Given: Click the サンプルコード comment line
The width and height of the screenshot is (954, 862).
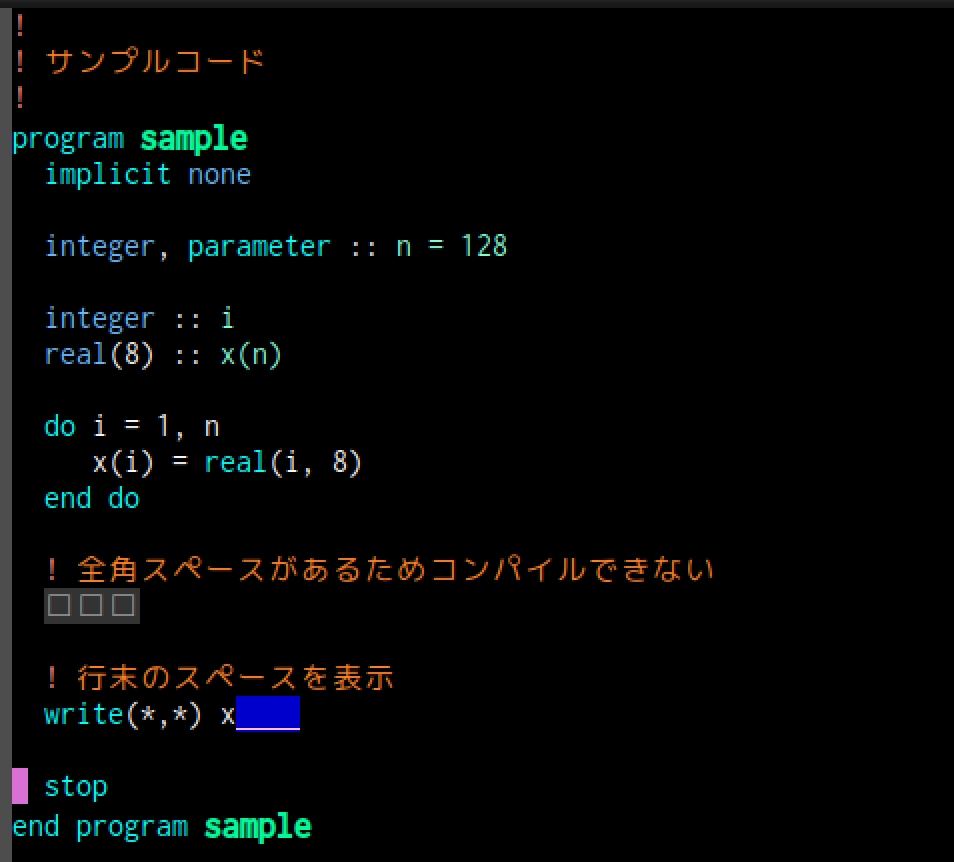Looking at the screenshot, I should (x=155, y=62).
